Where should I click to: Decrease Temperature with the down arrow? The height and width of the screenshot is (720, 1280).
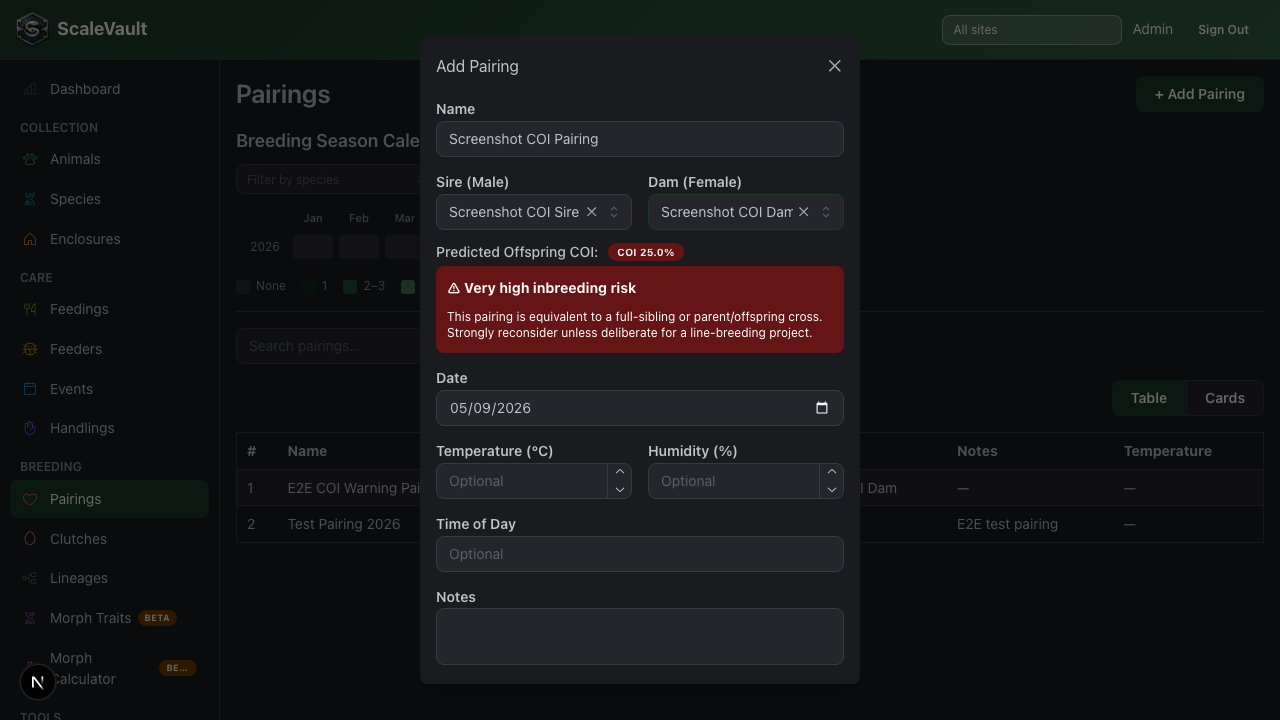click(620, 490)
